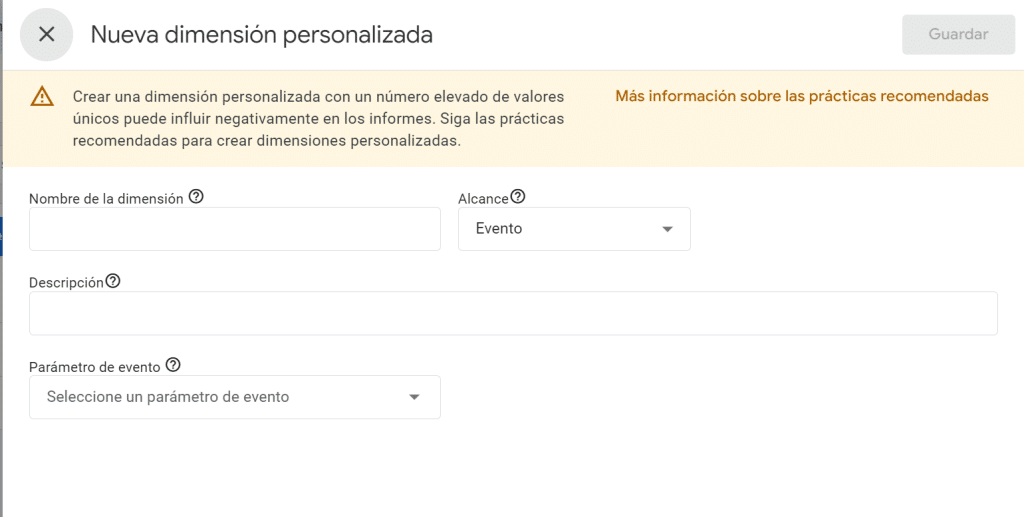Viewport: 1024px width, 517px height.
Task: Close the Nueva dimensión personalizada panel
Action: coord(46,35)
